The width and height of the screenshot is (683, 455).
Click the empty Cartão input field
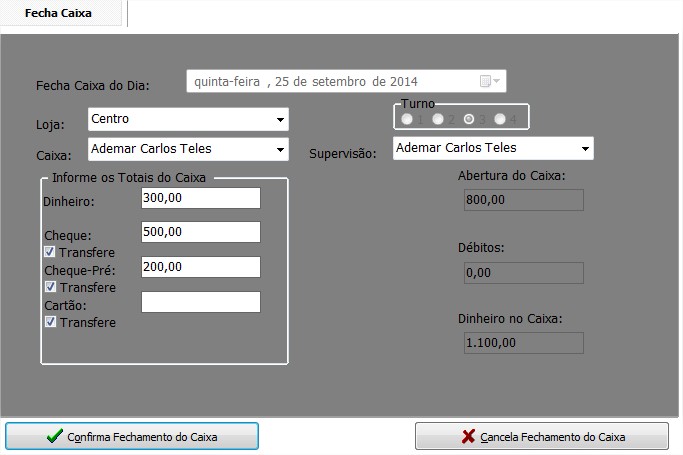[200, 302]
